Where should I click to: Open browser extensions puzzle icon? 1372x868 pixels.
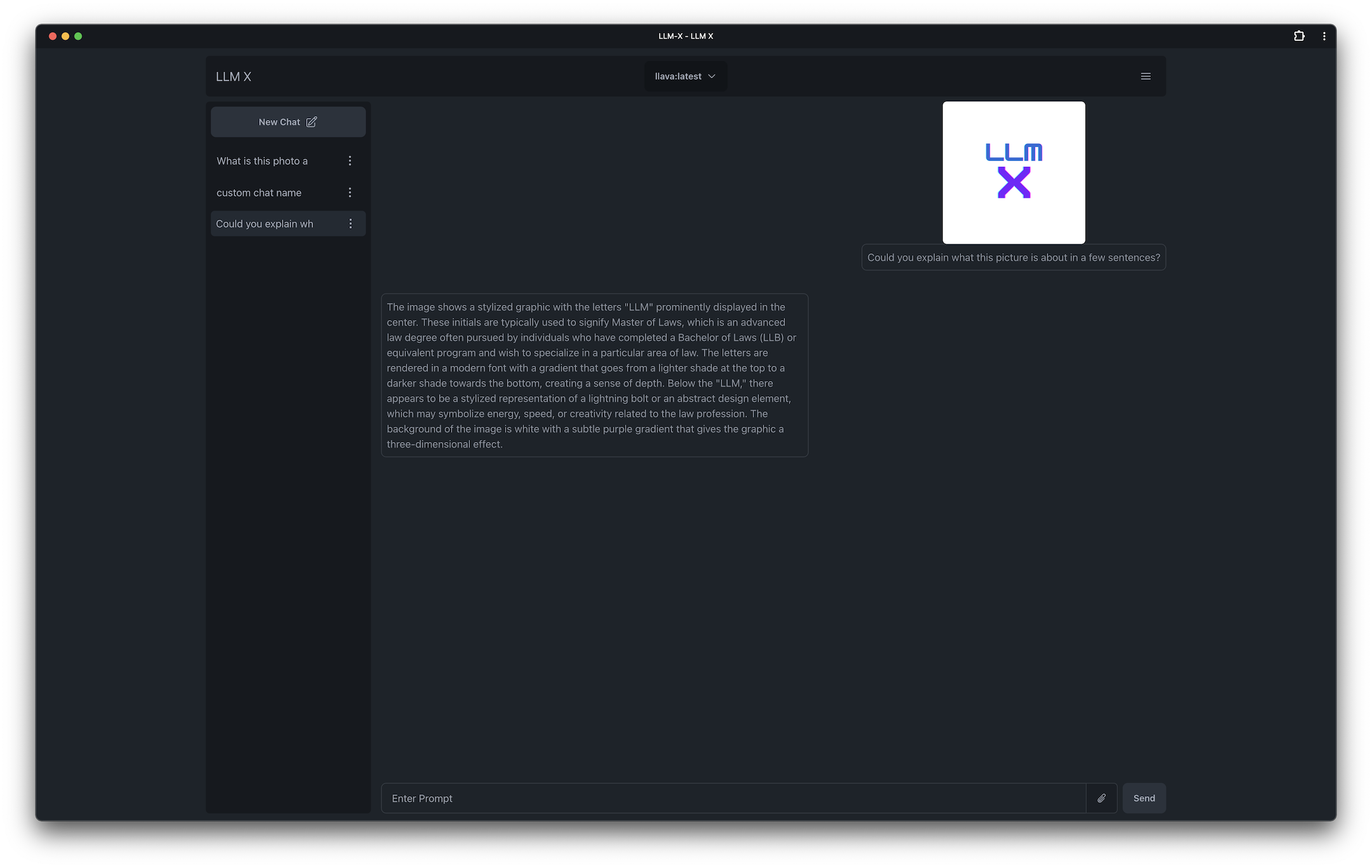tap(1299, 36)
